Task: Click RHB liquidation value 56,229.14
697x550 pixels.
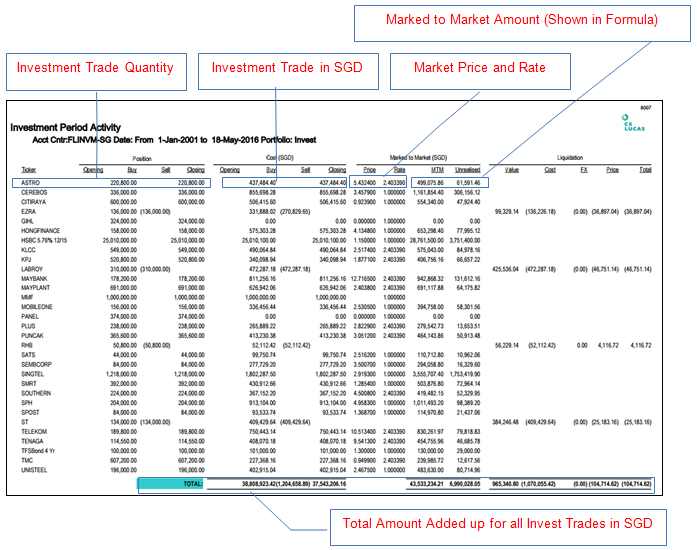Action: (x=507, y=345)
